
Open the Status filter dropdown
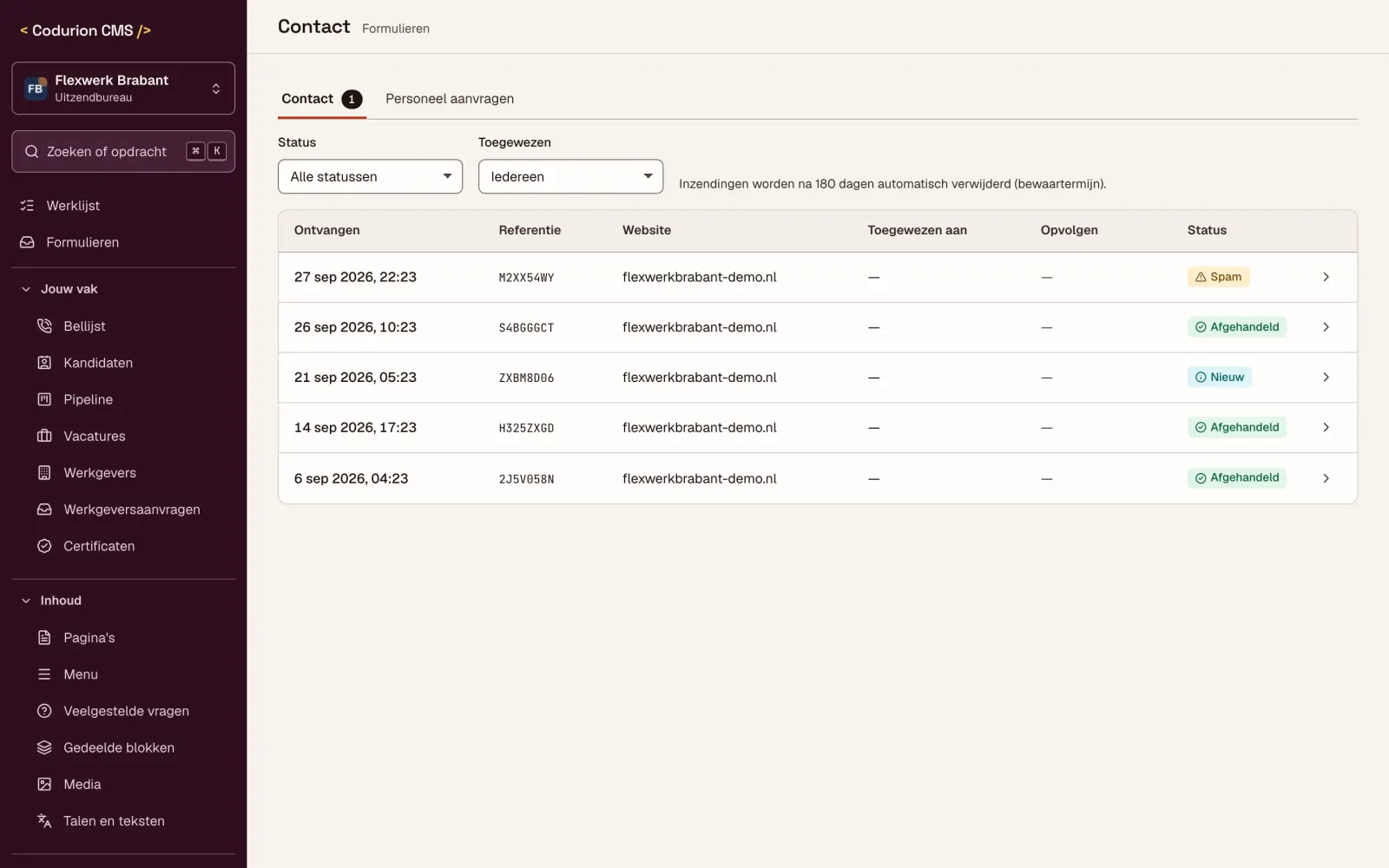pyautogui.click(x=370, y=176)
